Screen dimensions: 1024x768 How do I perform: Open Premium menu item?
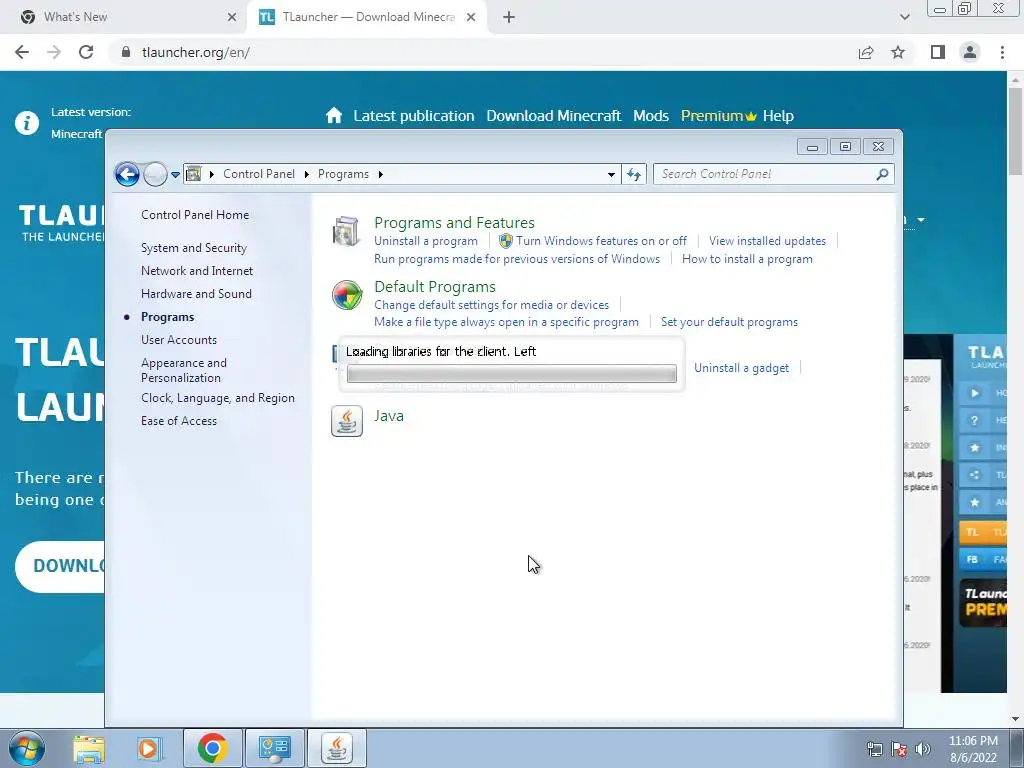coord(718,116)
